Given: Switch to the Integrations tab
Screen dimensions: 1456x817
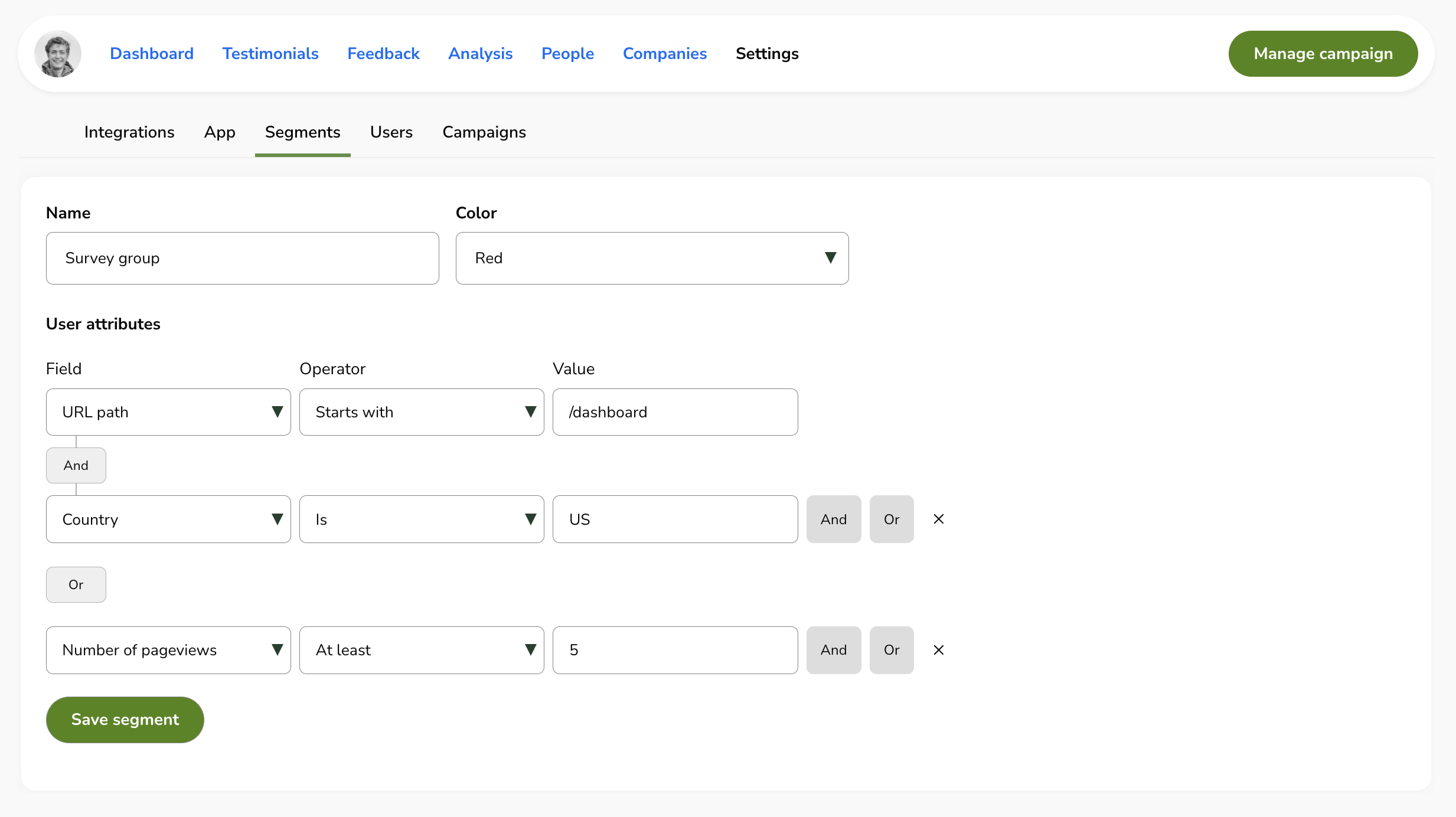Looking at the screenshot, I should tap(129, 132).
